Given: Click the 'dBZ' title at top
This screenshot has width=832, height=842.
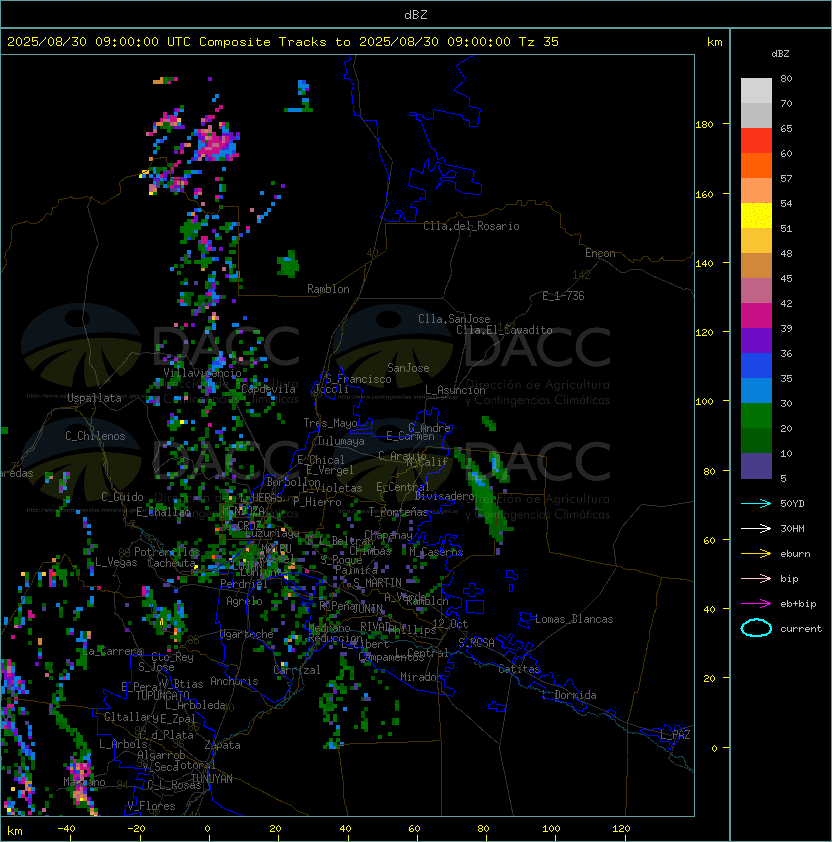Looking at the screenshot, I should pos(416,14).
